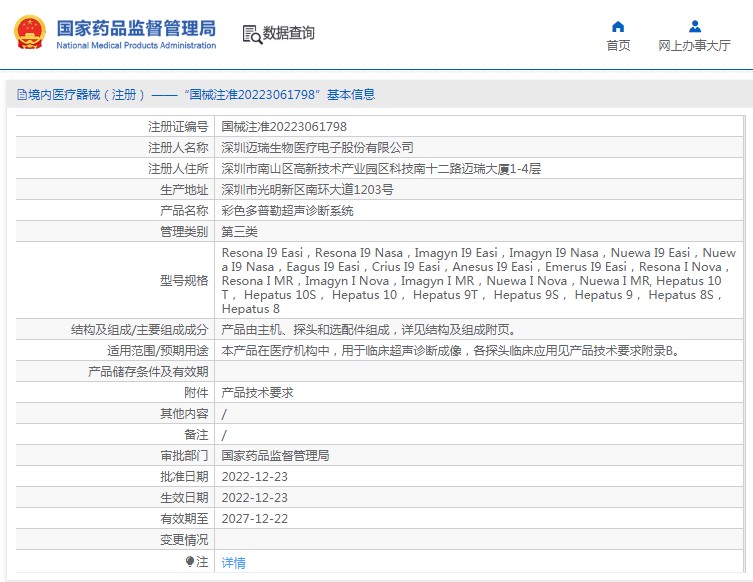Select the 产品储存条件及有效期 label
753x582 pixels.
pos(148,372)
